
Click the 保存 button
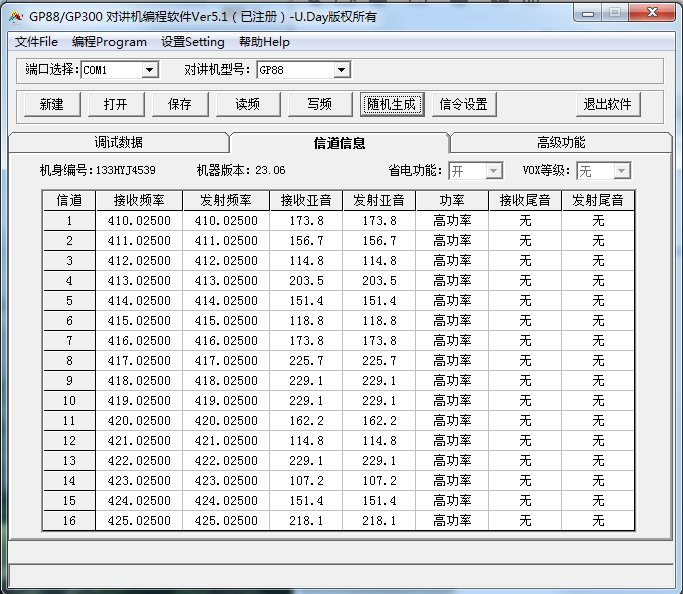[180, 104]
